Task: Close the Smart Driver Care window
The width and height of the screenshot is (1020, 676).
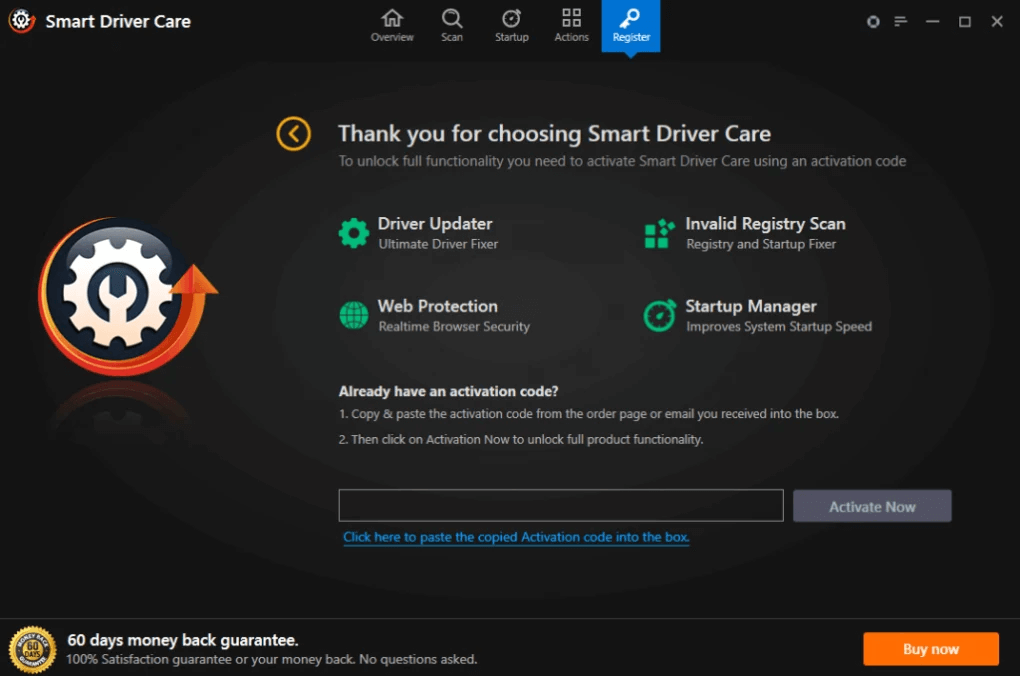Action: coord(997,21)
